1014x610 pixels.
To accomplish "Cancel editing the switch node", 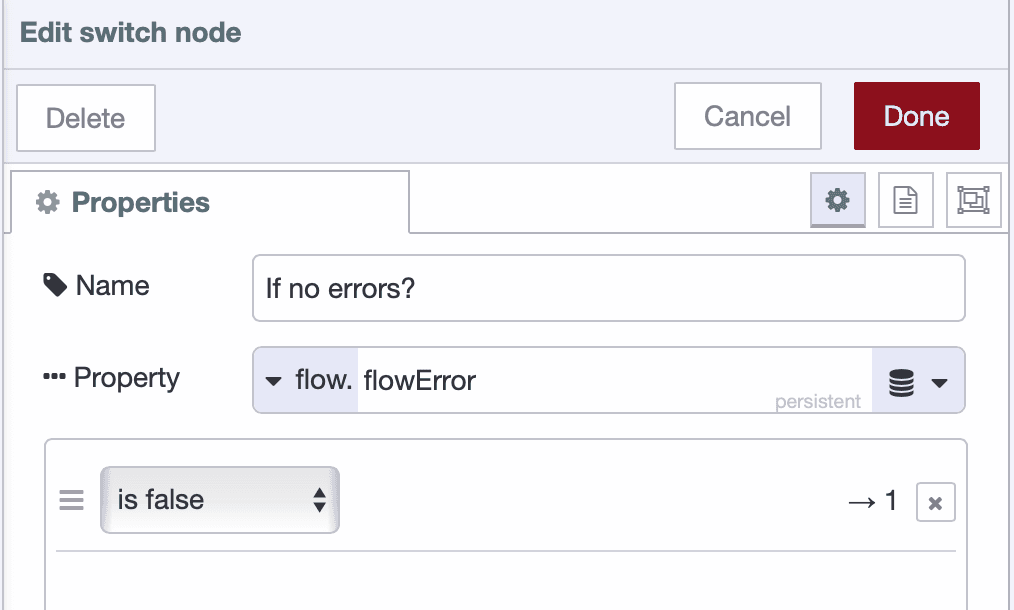I will click(747, 115).
